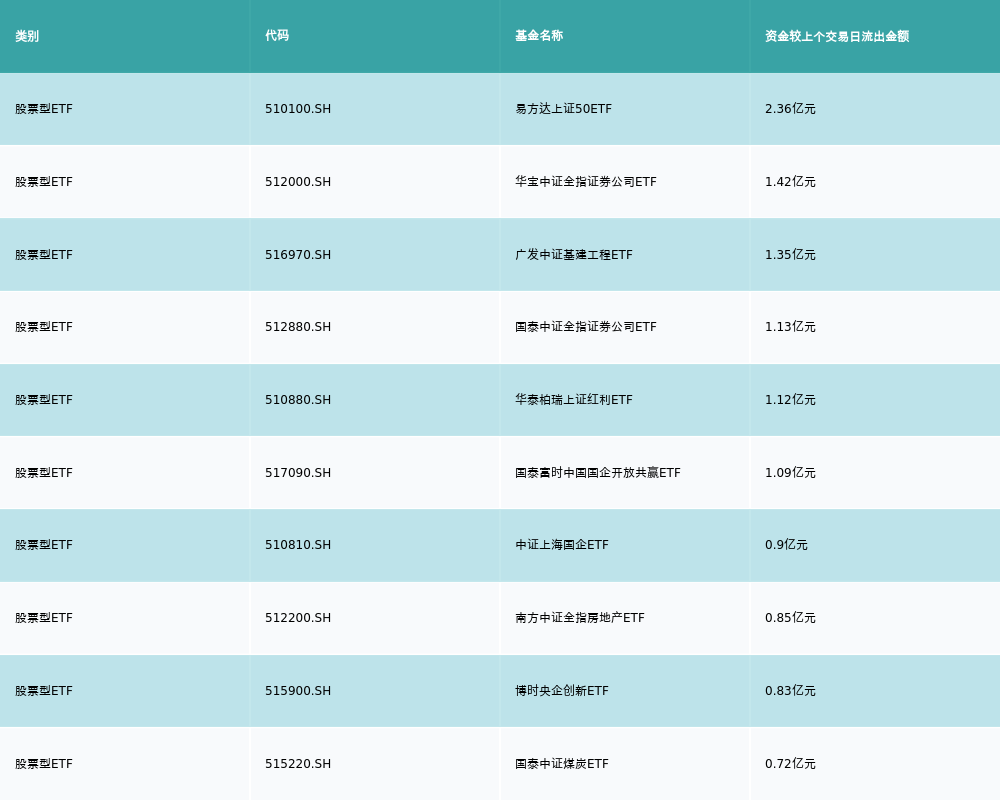
Task: Select outflow value 1.42亿元
Action: (x=790, y=182)
